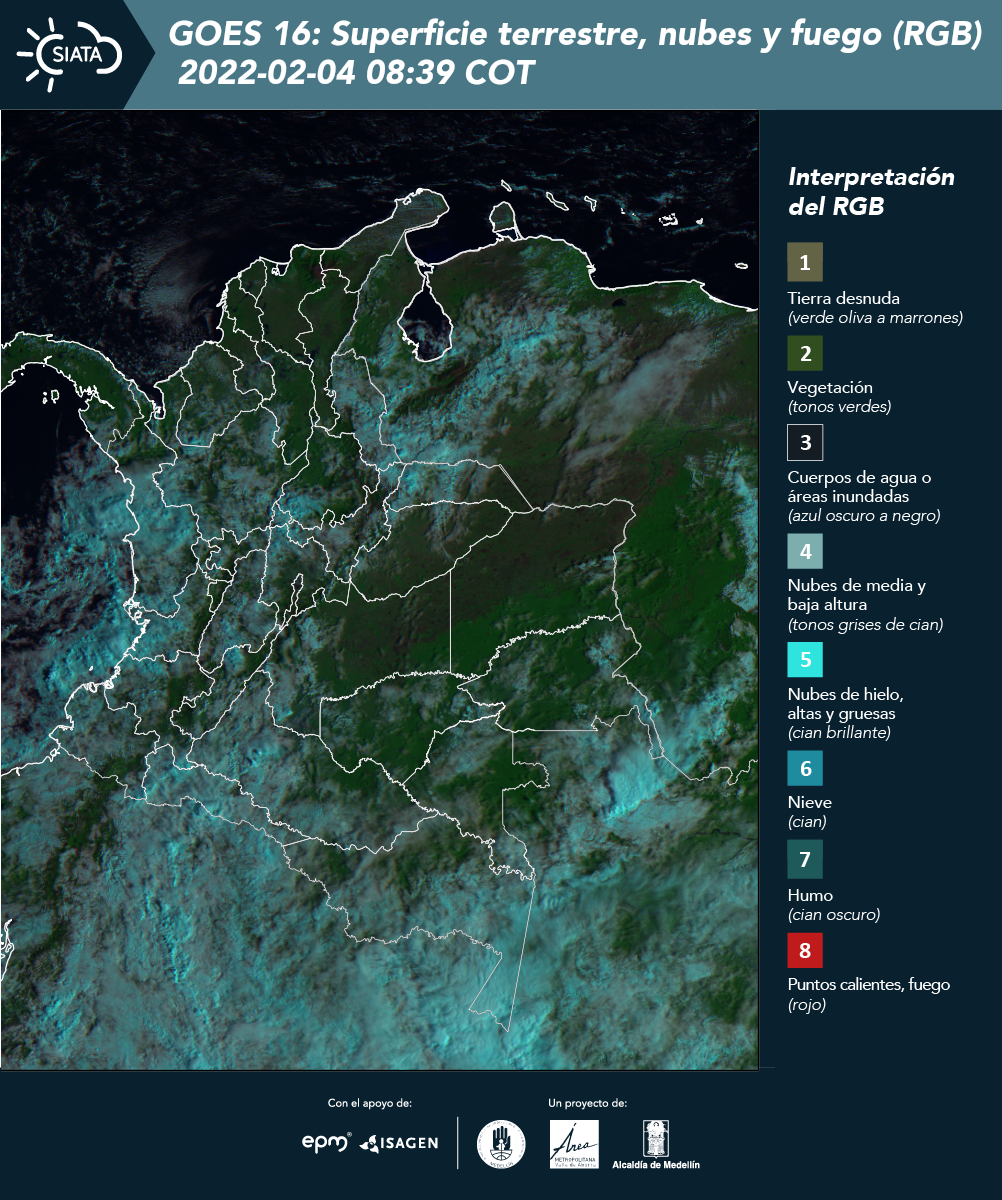This screenshot has width=1002, height=1200.
Task: Click the black swatch numbered 3
Action: (805, 441)
